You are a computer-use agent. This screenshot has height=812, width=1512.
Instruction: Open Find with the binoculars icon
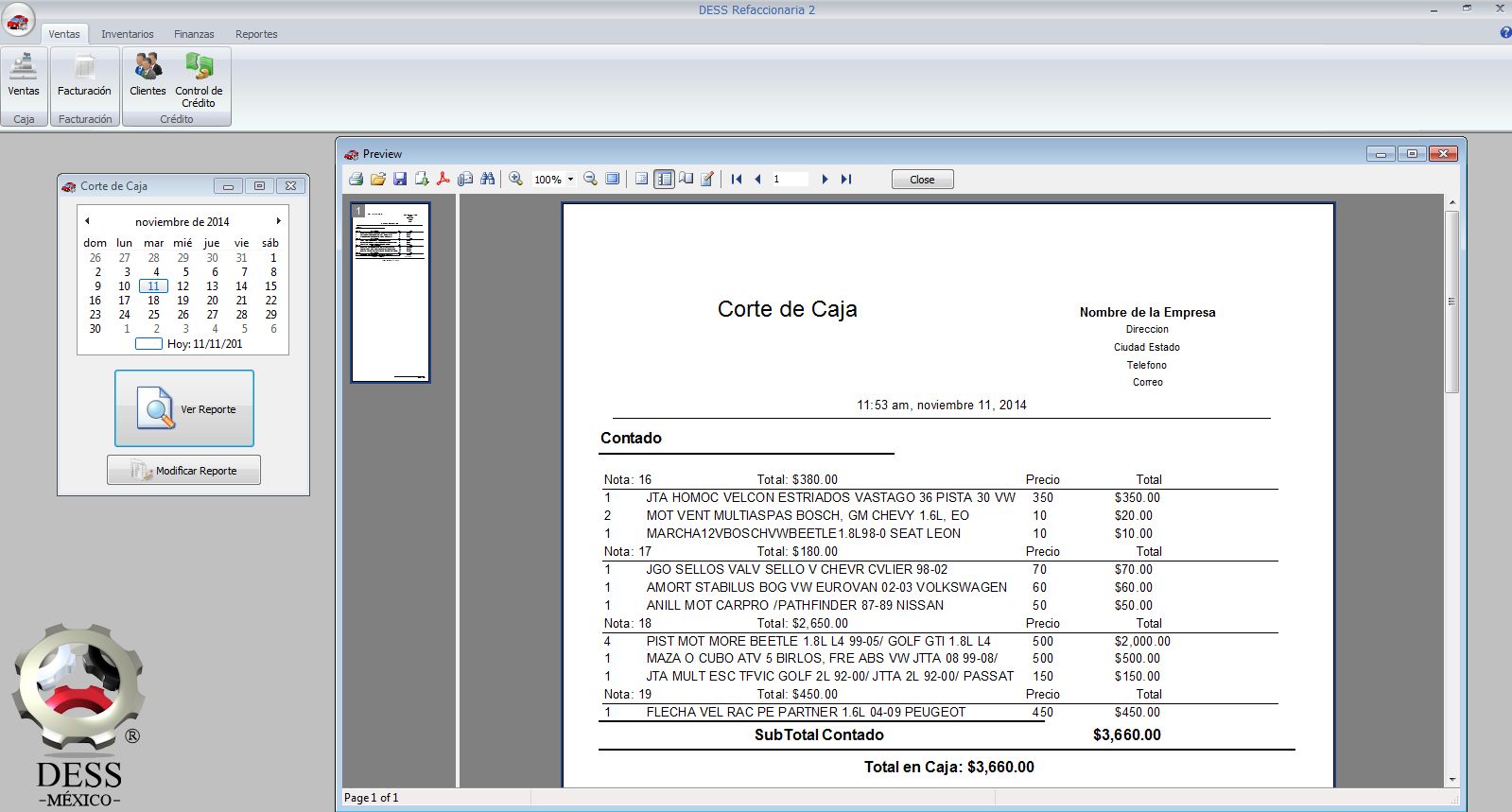tap(487, 179)
